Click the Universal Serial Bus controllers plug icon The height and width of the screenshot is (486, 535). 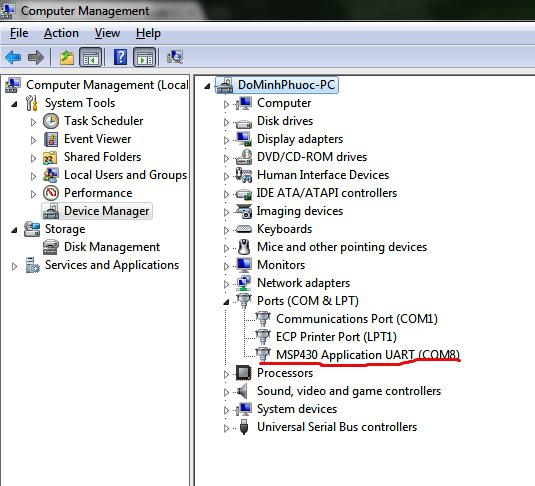tap(244, 427)
